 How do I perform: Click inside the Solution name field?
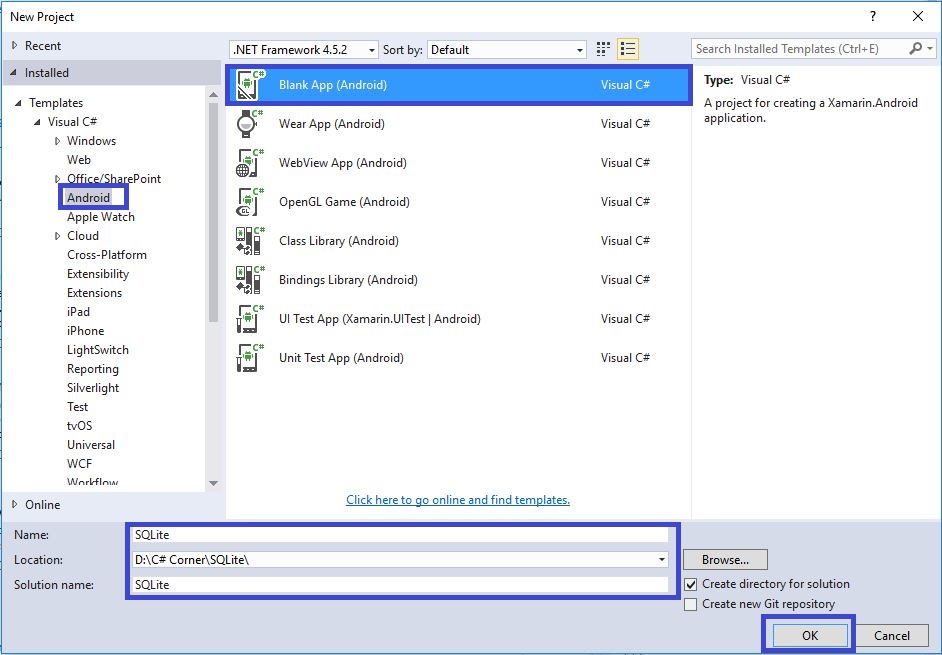click(400, 584)
